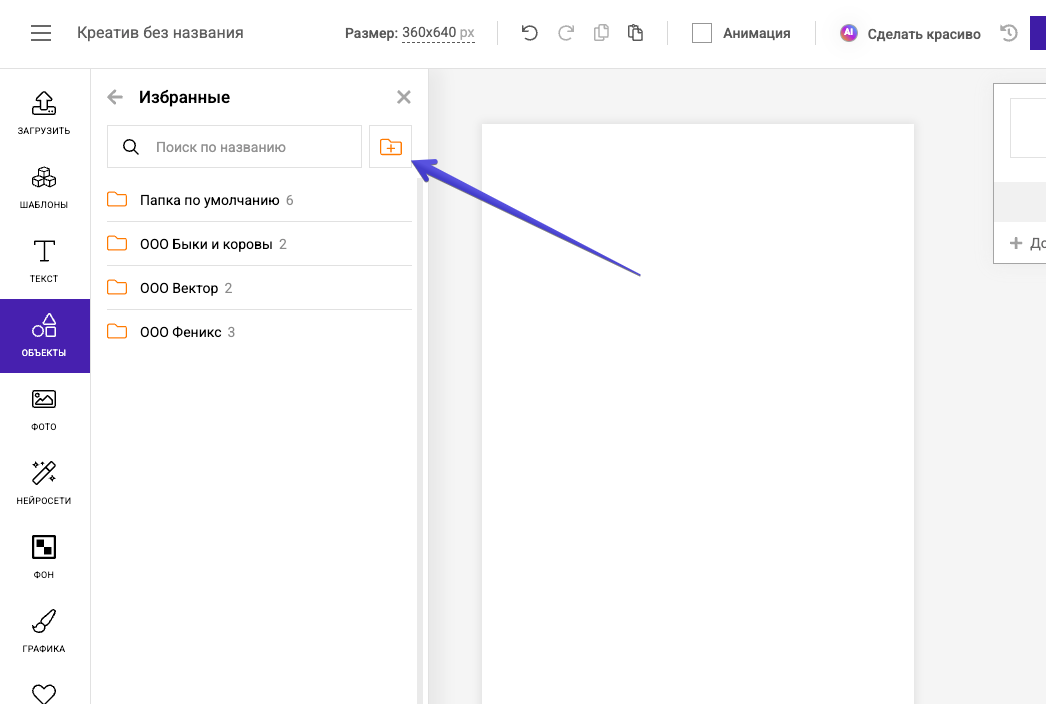Image resolution: width=1046 pixels, height=704 pixels.
Task: Open the Нейросети magic wand section
Action: [x=44, y=483]
